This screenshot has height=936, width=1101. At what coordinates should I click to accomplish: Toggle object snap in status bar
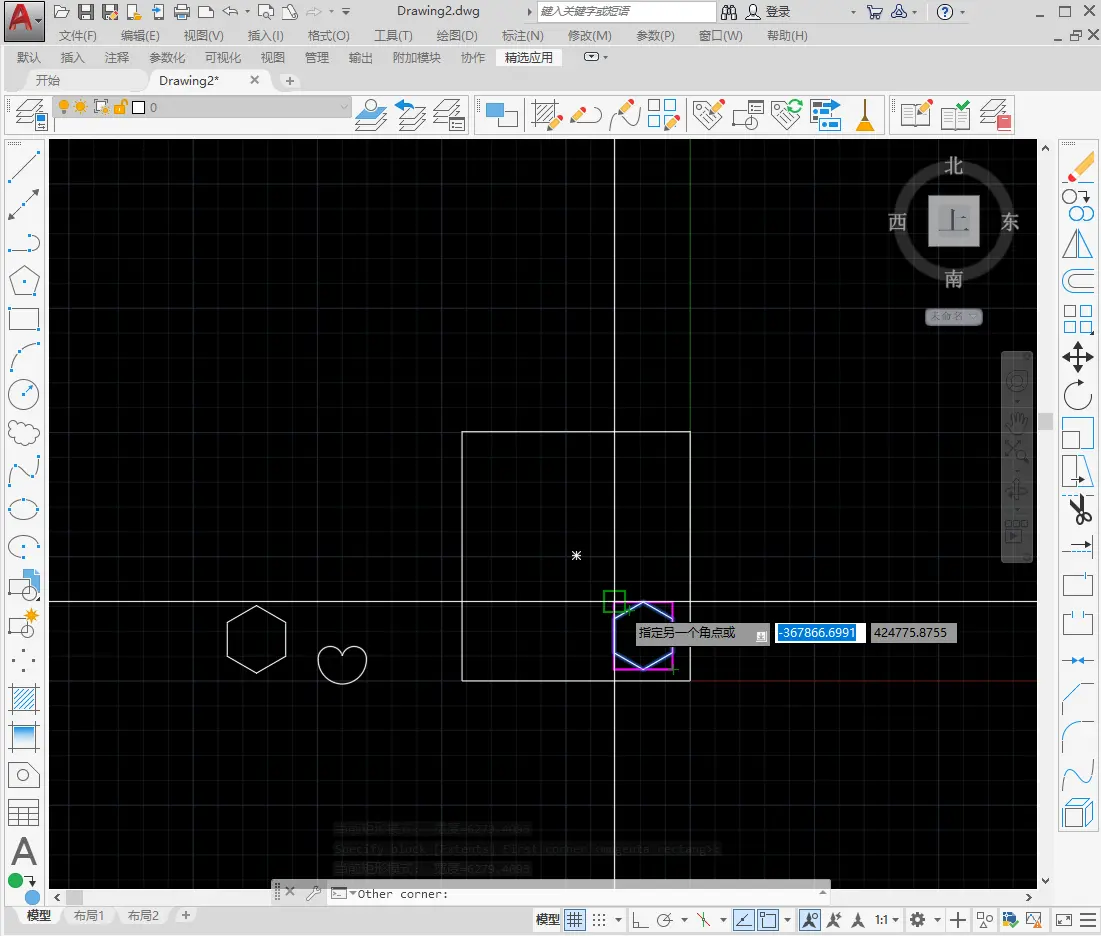coord(768,919)
